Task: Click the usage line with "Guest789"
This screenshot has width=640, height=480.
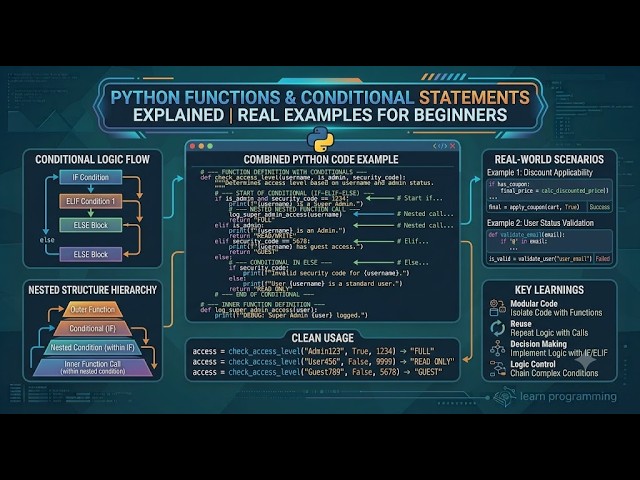Action: [x=318, y=372]
